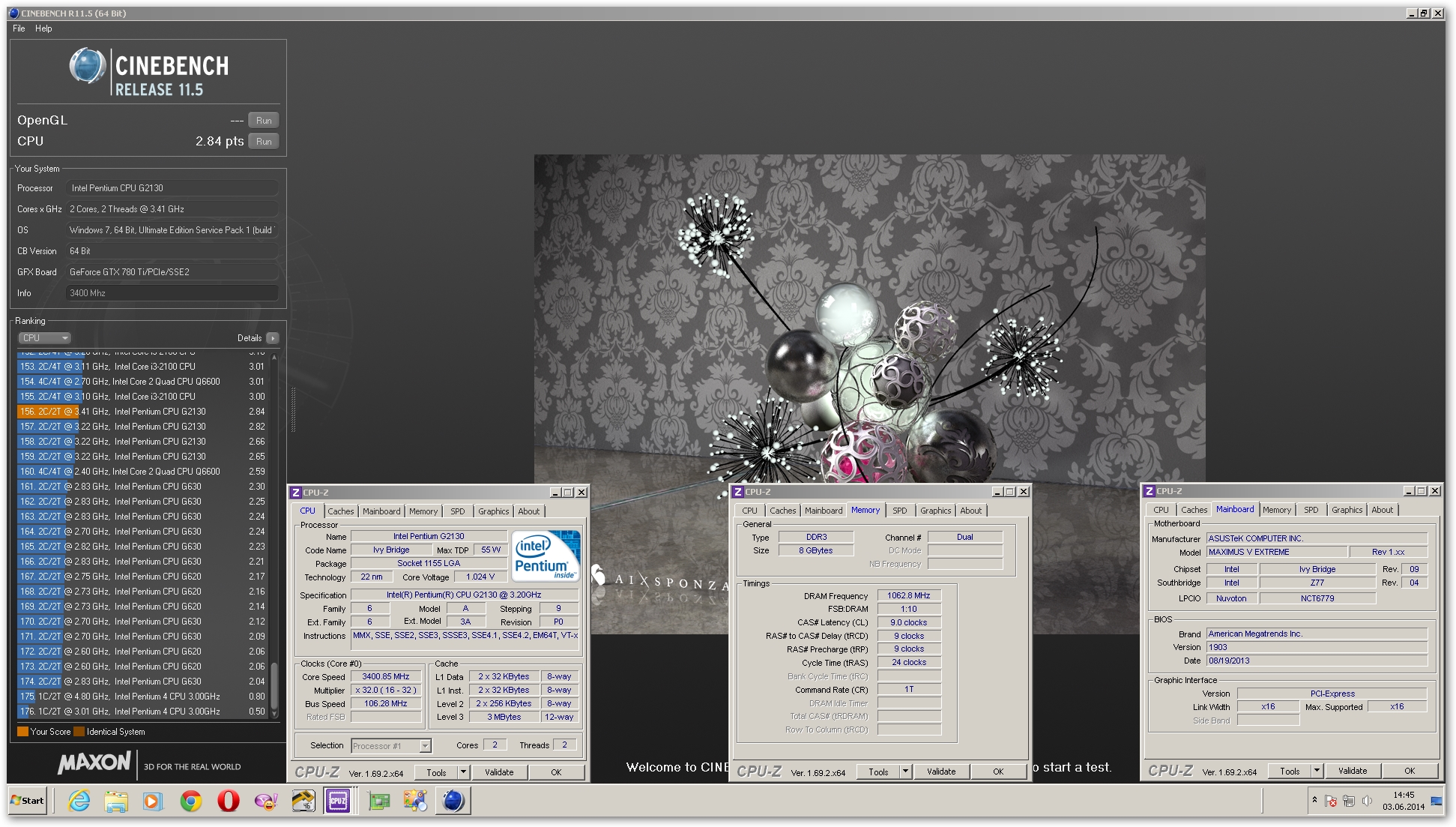The image size is (1456, 827).
Task: Open the CPU ranking type dropdown
Action: click(x=44, y=338)
